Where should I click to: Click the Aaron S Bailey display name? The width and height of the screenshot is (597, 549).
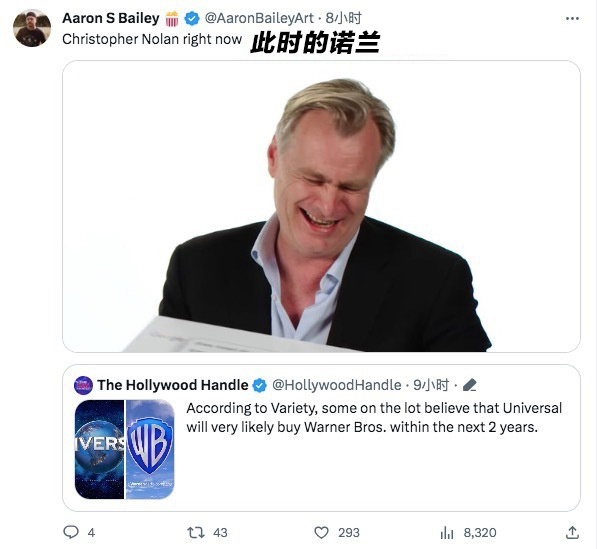coord(111,18)
